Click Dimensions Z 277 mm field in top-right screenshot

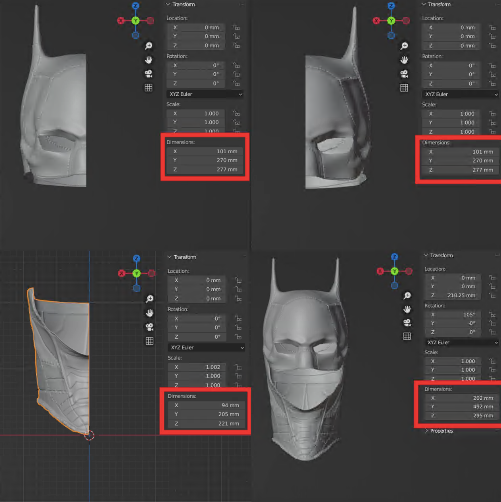pyautogui.click(x=460, y=170)
